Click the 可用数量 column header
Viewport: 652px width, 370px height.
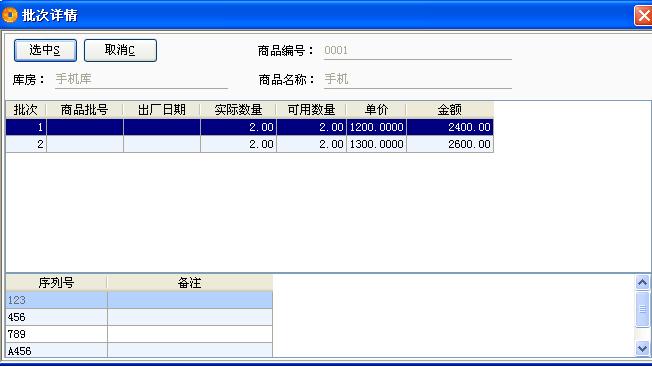coord(311,110)
